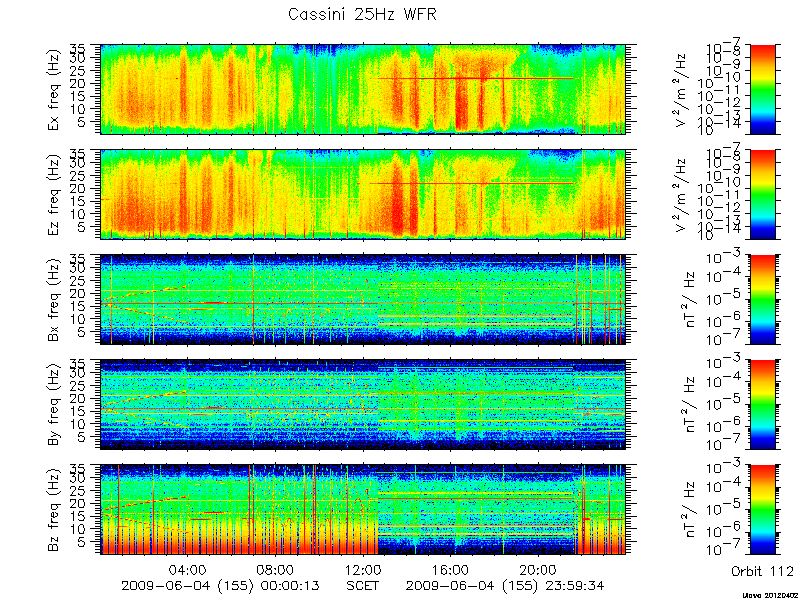Click the start timestamp '2009-06-04 (155) 00:00:13'

coord(220,586)
